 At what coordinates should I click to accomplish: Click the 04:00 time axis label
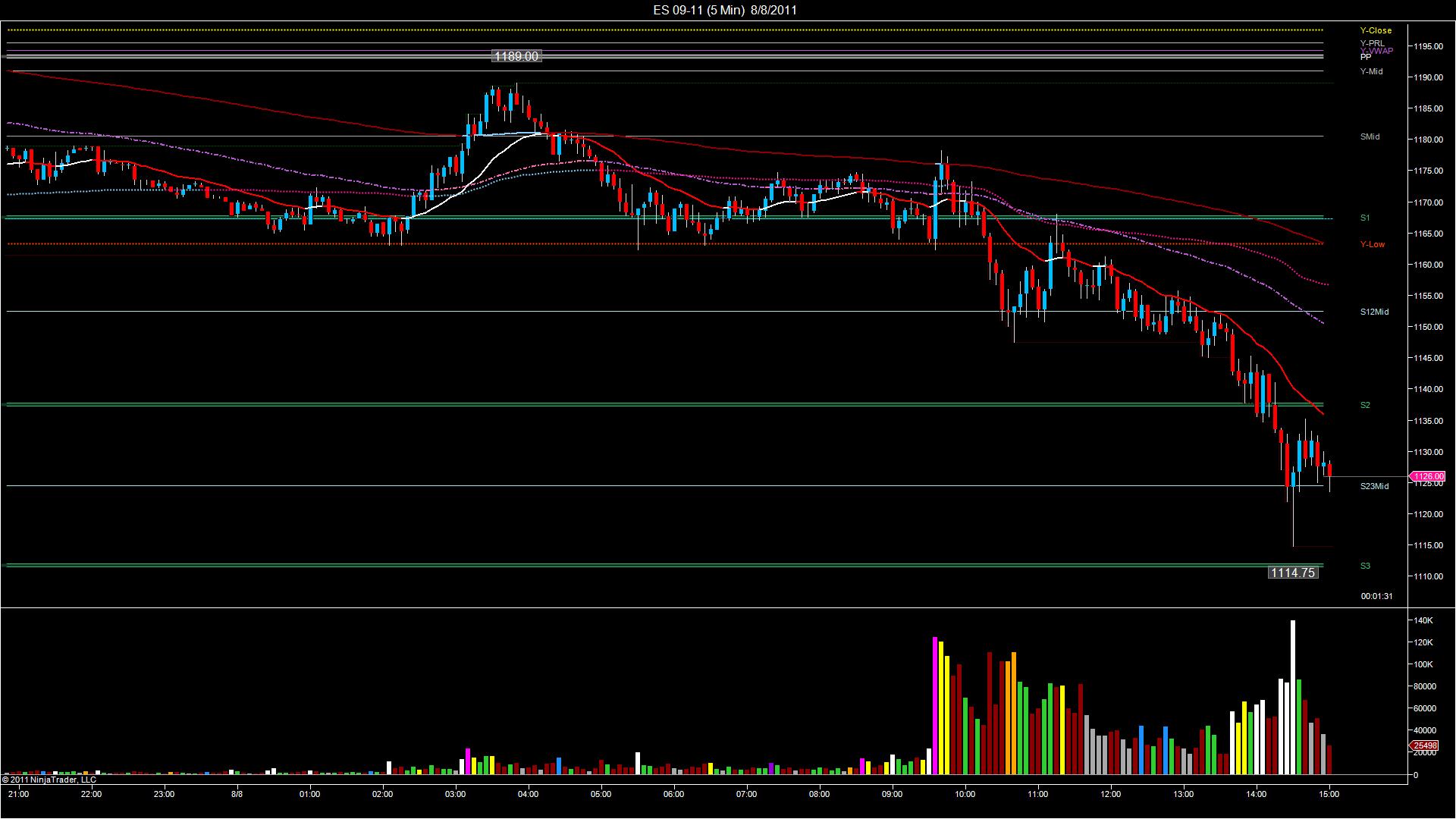click(x=528, y=794)
